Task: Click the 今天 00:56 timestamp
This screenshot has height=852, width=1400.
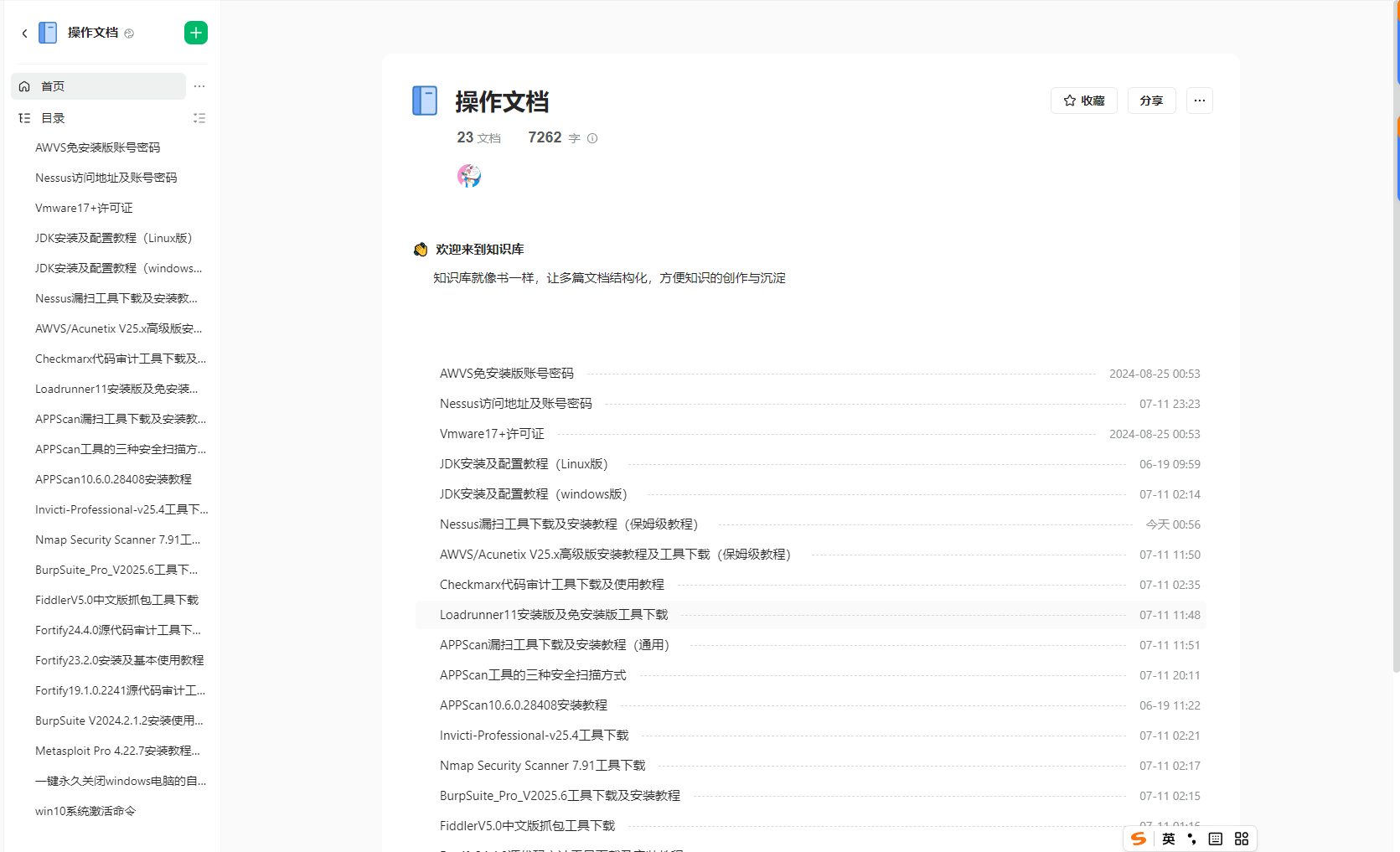Action: pos(1173,524)
